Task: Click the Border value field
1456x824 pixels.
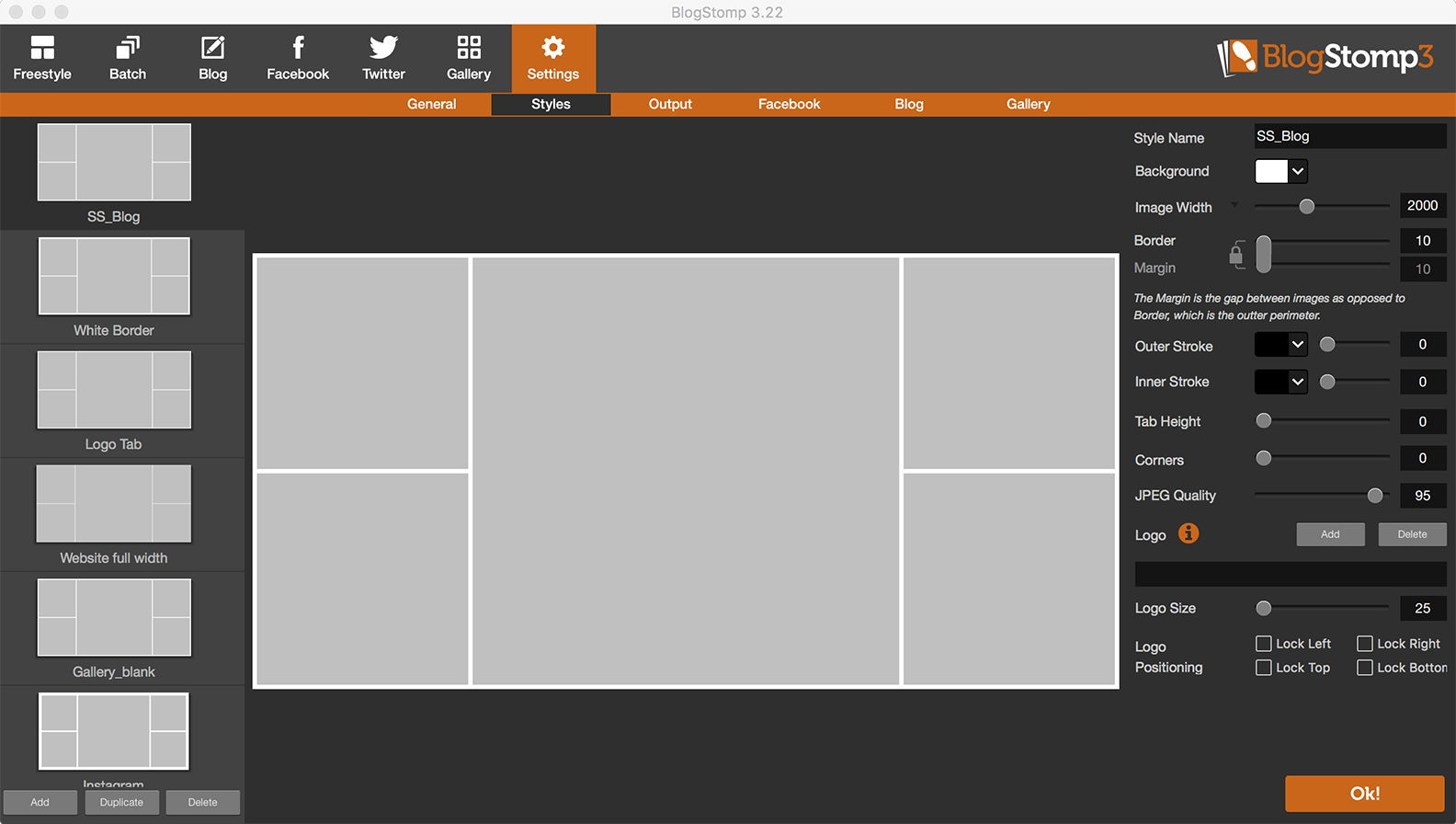Action: (x=1423, y=241)
